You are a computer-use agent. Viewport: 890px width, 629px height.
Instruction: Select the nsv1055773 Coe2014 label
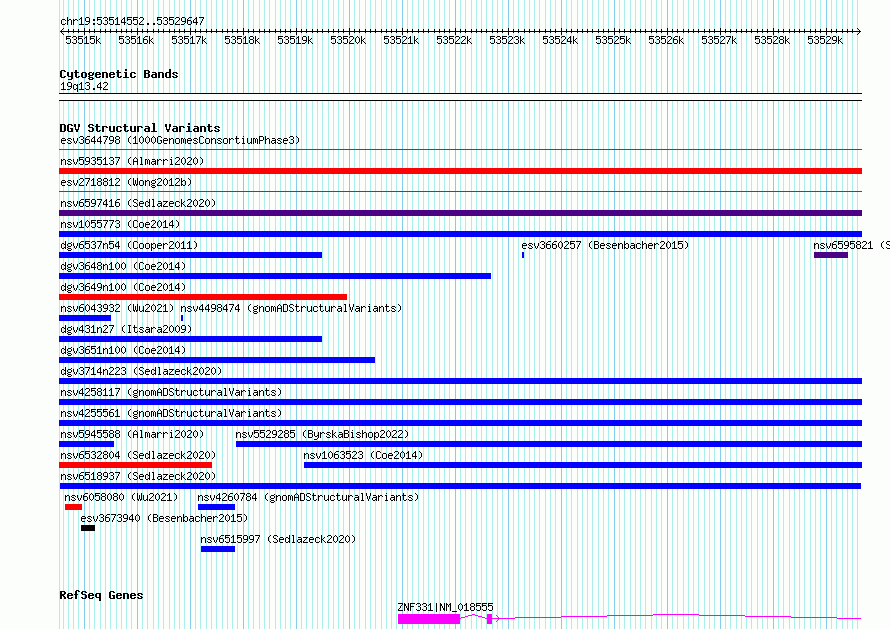[120, 224]
